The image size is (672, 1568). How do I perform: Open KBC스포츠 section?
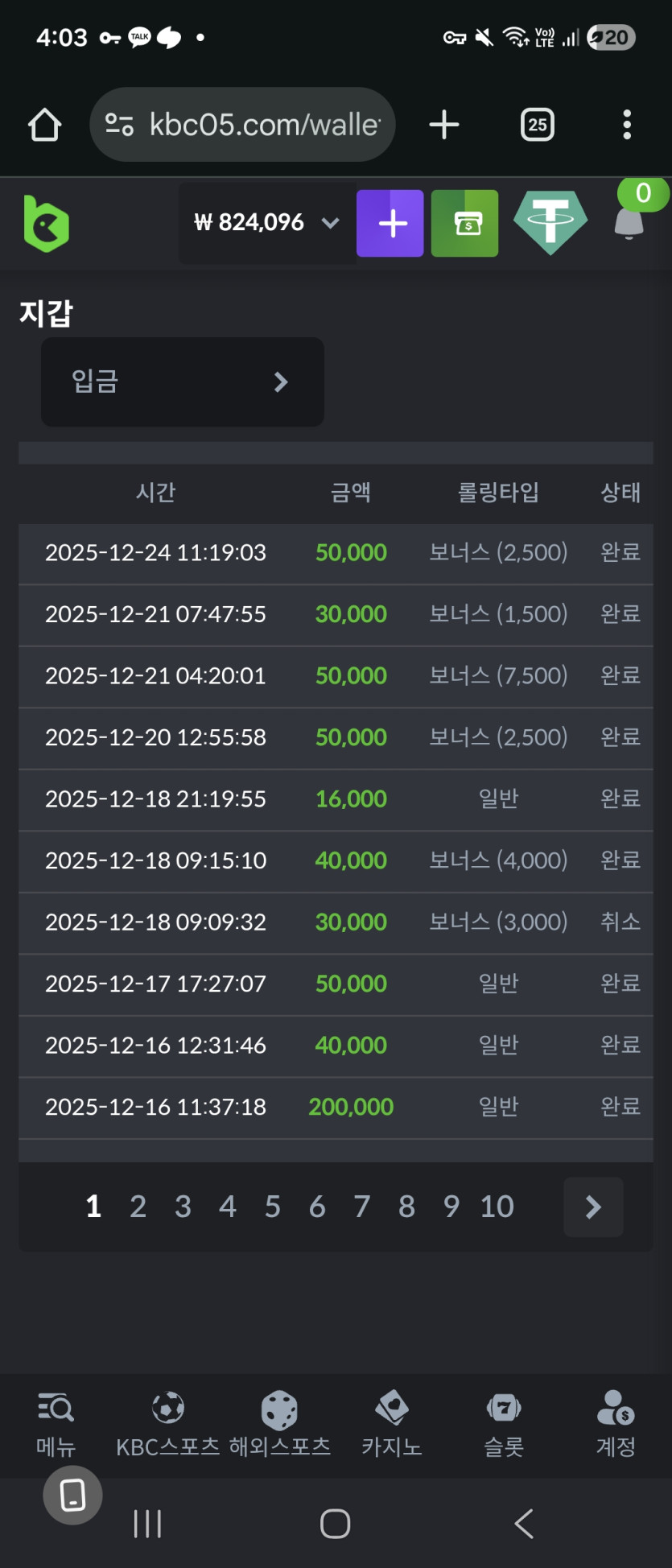167,1424
